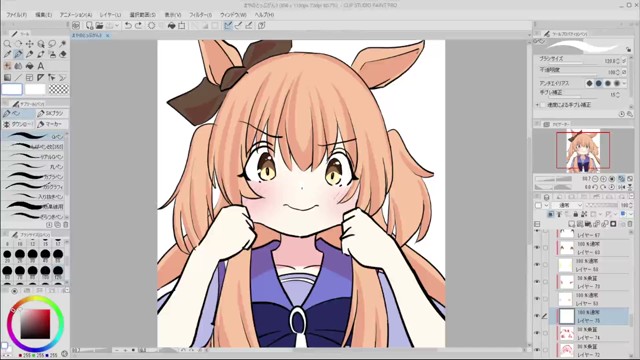Select the Auto select magic wand tool
Viewport: 640px width, 360px height.
pyautogui.click(x=63, y=44)
